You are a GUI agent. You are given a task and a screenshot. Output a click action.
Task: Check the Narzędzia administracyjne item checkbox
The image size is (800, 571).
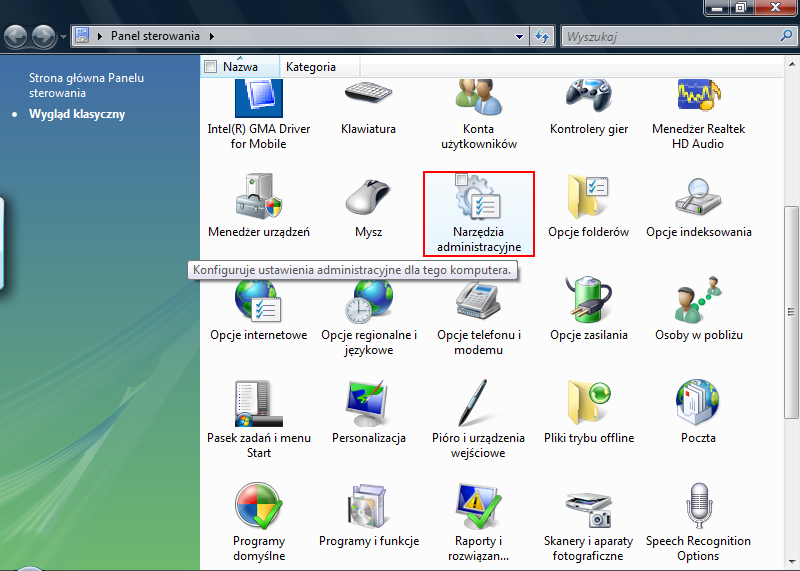[460, 180]
